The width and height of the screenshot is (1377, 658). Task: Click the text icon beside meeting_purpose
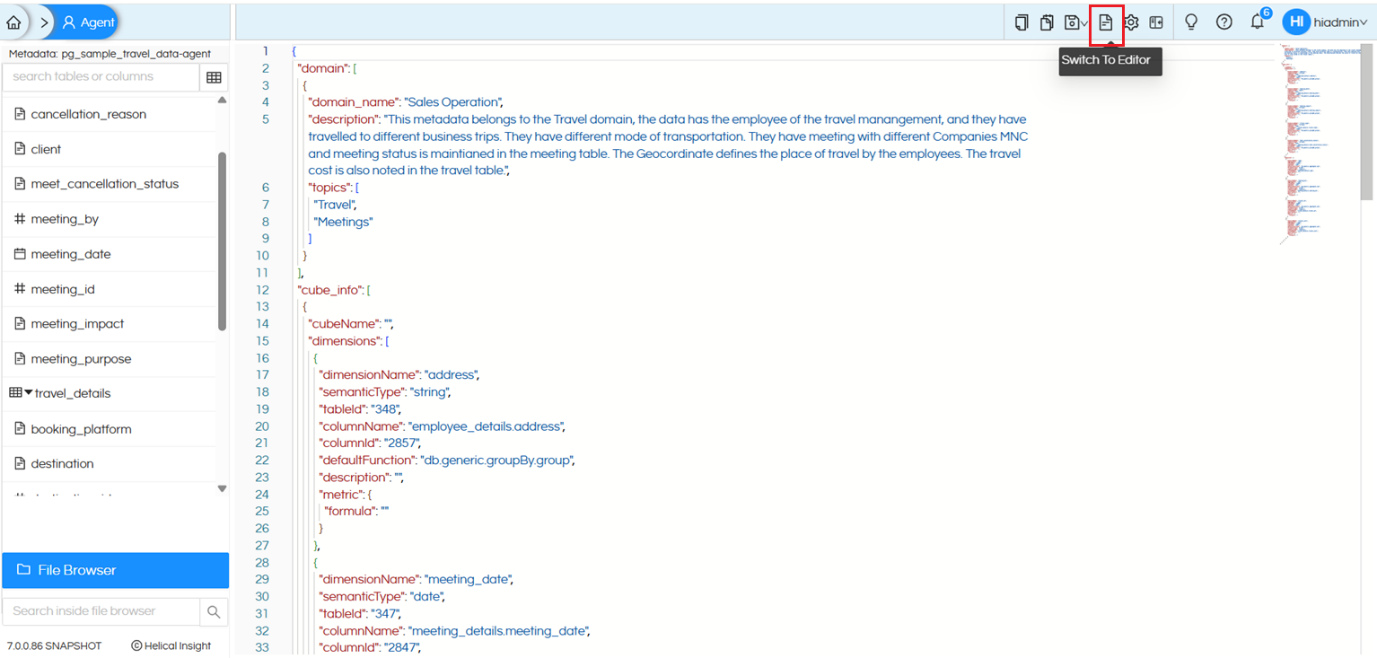click(x=19, y=359)
